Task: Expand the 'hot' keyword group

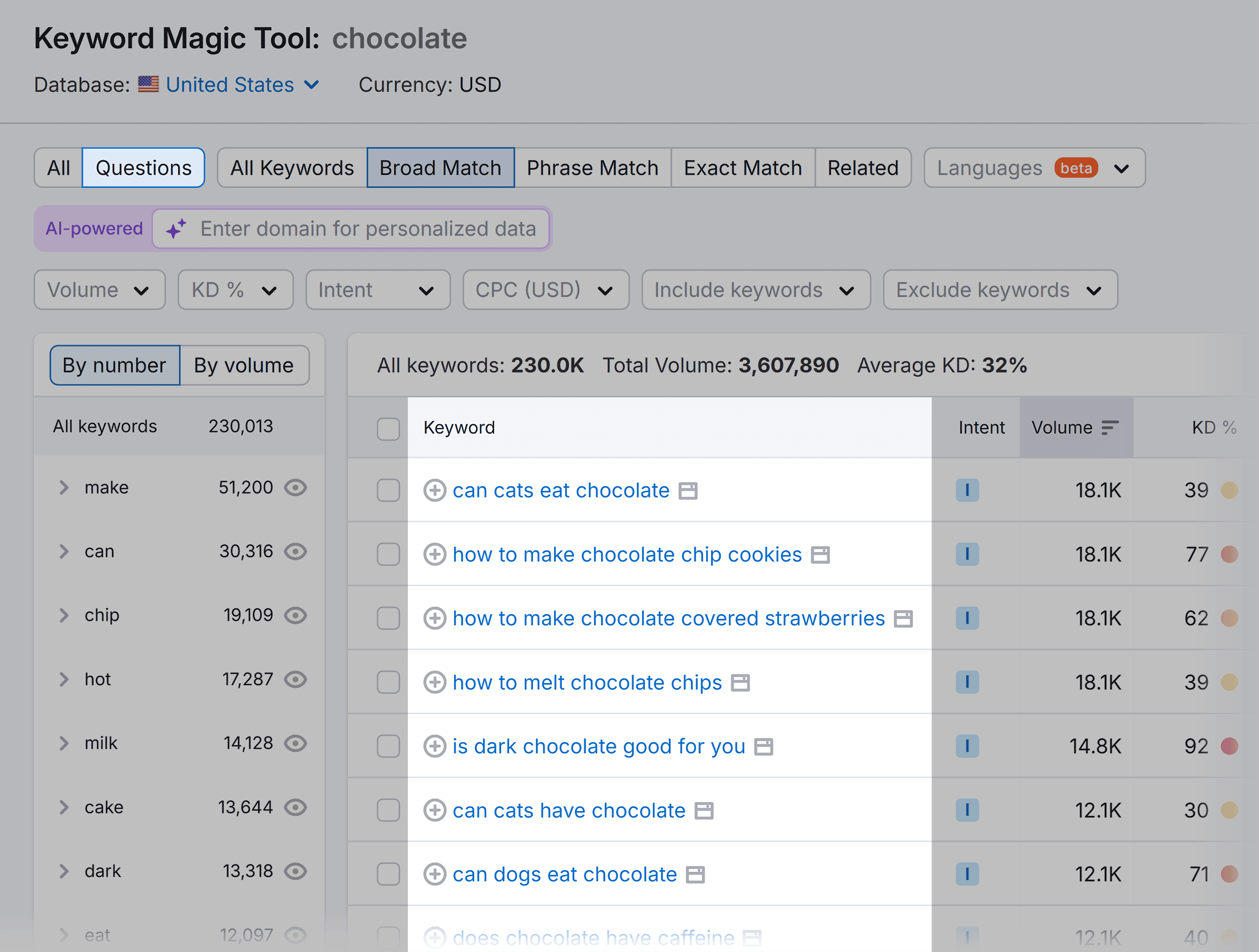Action: point(64,680)
